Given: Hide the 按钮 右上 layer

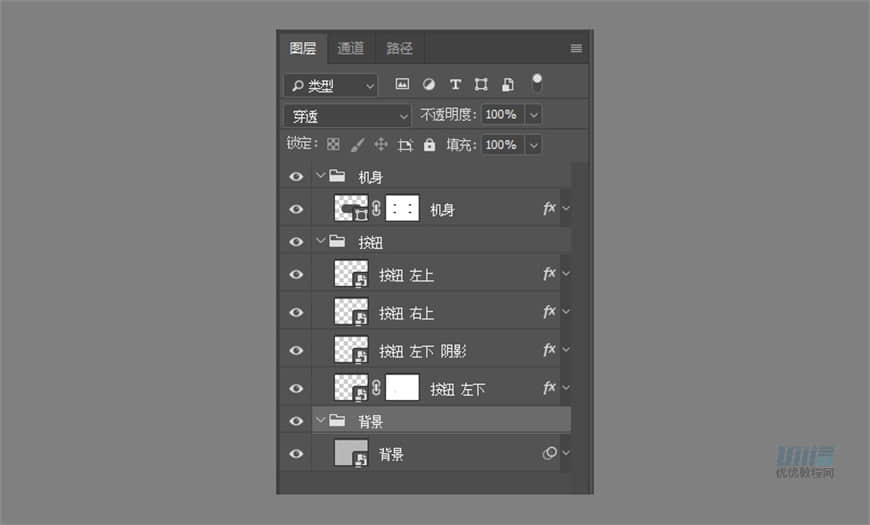Looking at the screenshot, I should [296, 312].
